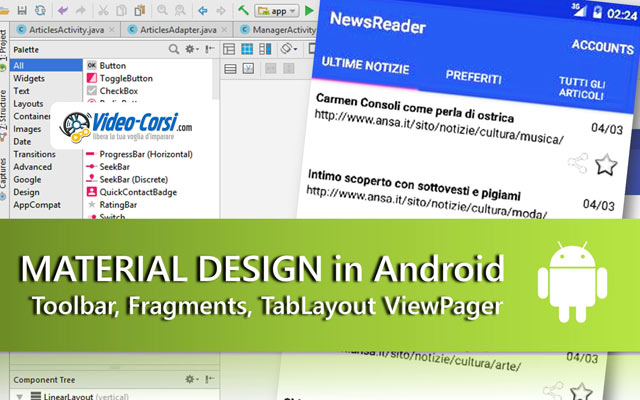
Task: Pick the ProgressBar (Horizontal) widget
Action: pyautogui.click(x=148, y=154)
